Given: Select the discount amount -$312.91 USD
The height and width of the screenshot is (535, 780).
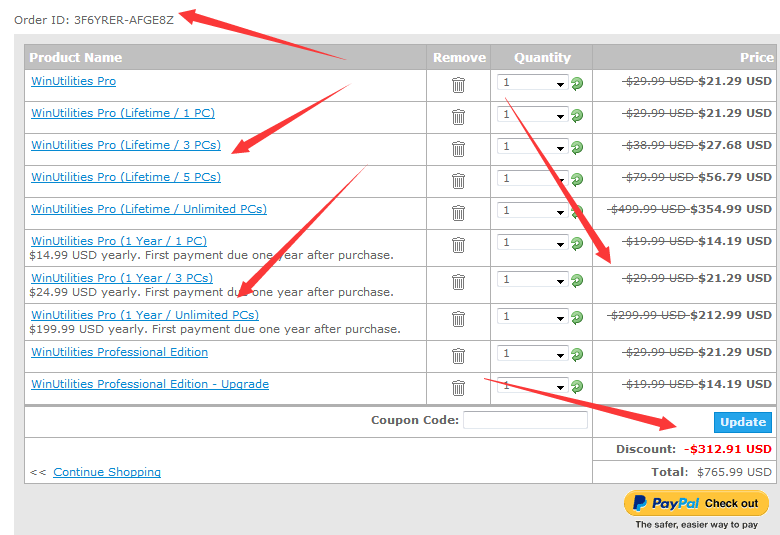Looking at the screenshot, I should 728,449.
